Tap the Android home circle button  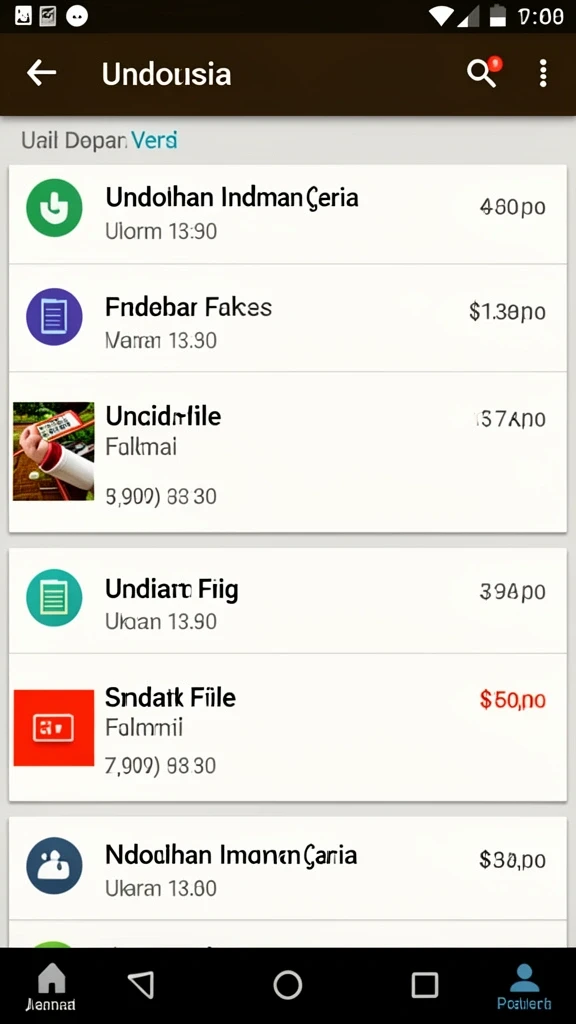287,985
